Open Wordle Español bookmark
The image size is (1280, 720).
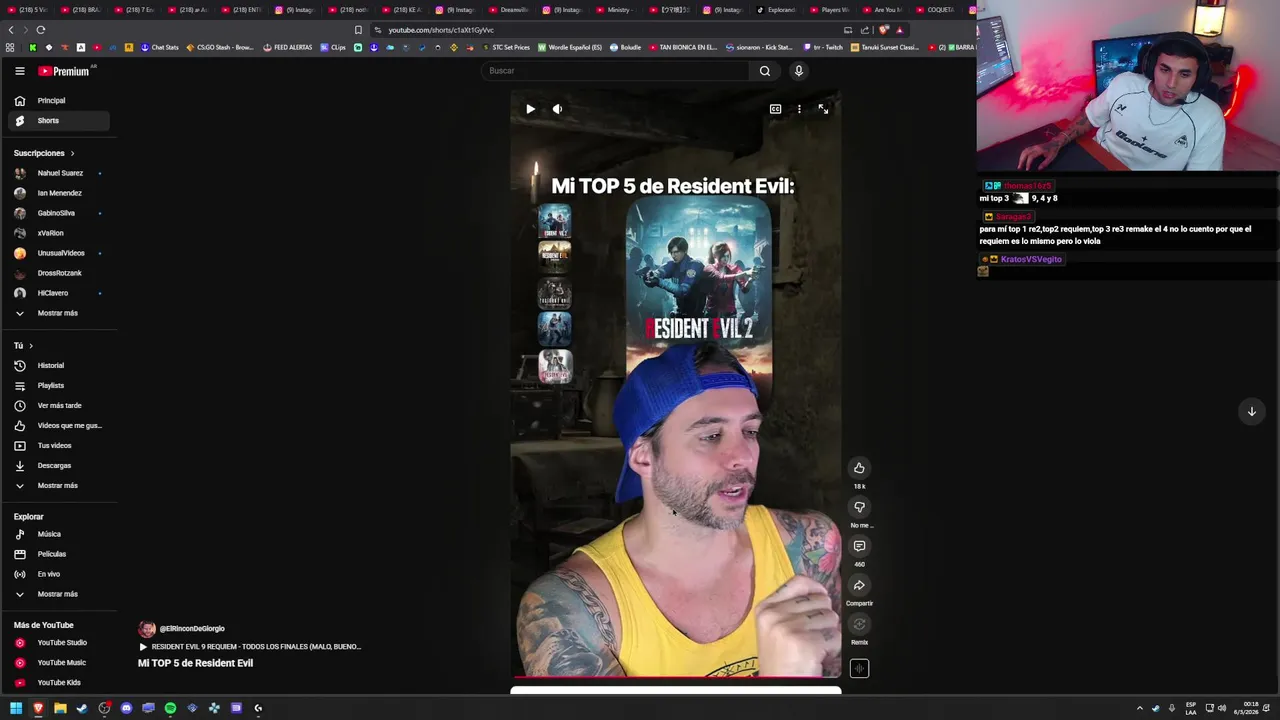click(570, 47)
